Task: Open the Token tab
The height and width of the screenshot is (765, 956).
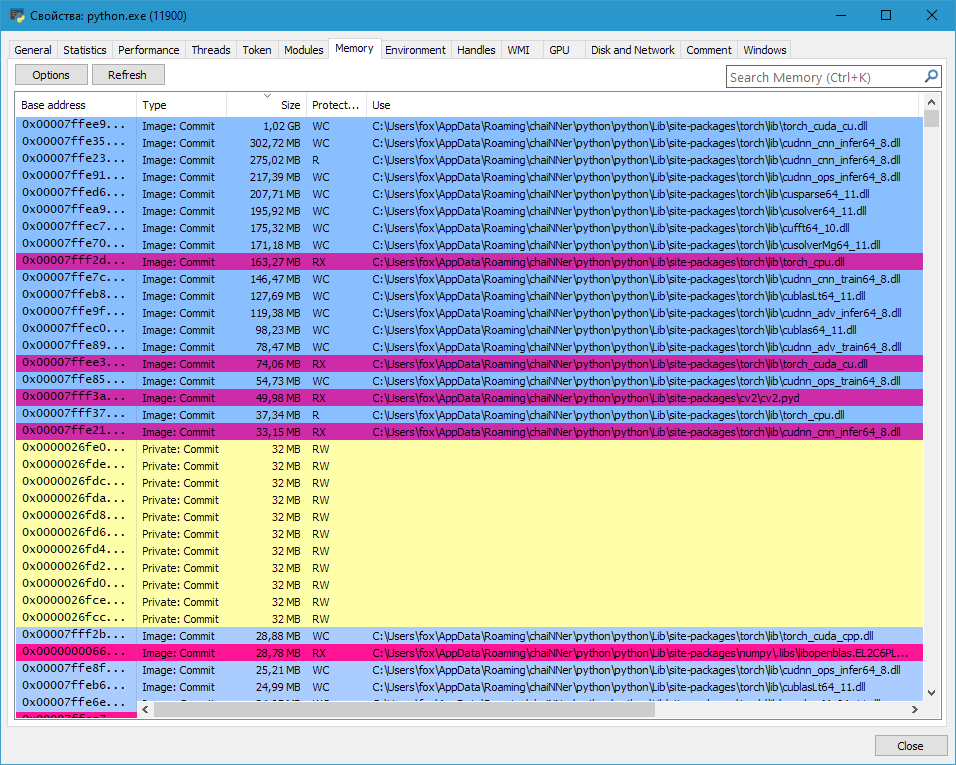Action: coord(257,50)
